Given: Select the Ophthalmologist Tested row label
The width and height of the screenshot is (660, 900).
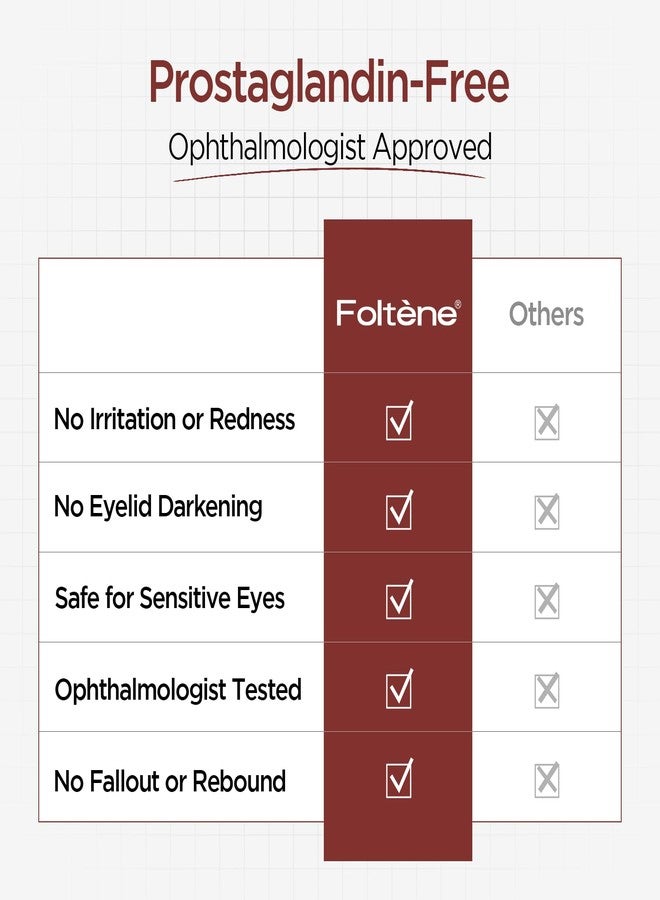Looking at the screenshot, I should click(178, 689).
